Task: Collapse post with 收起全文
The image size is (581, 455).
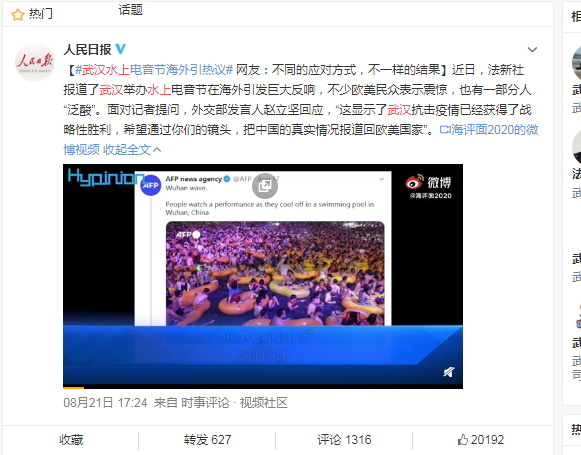Action: [132, 150]
